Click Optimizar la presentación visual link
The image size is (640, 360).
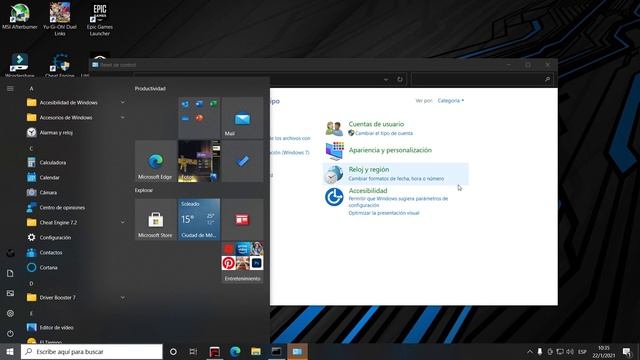click(x=384, y=213)
